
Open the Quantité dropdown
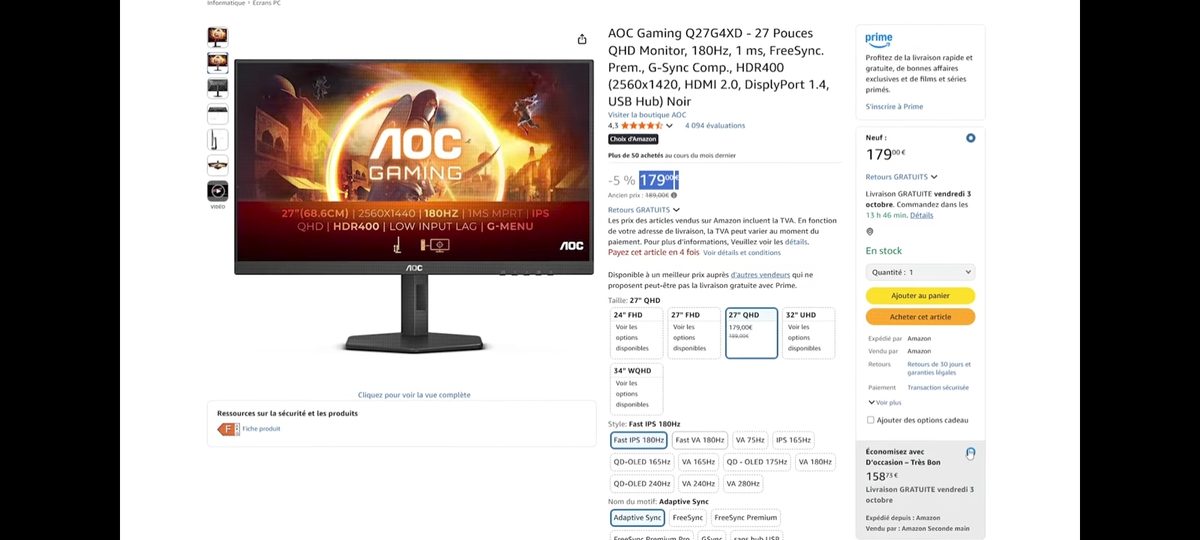tap(920, 272)
